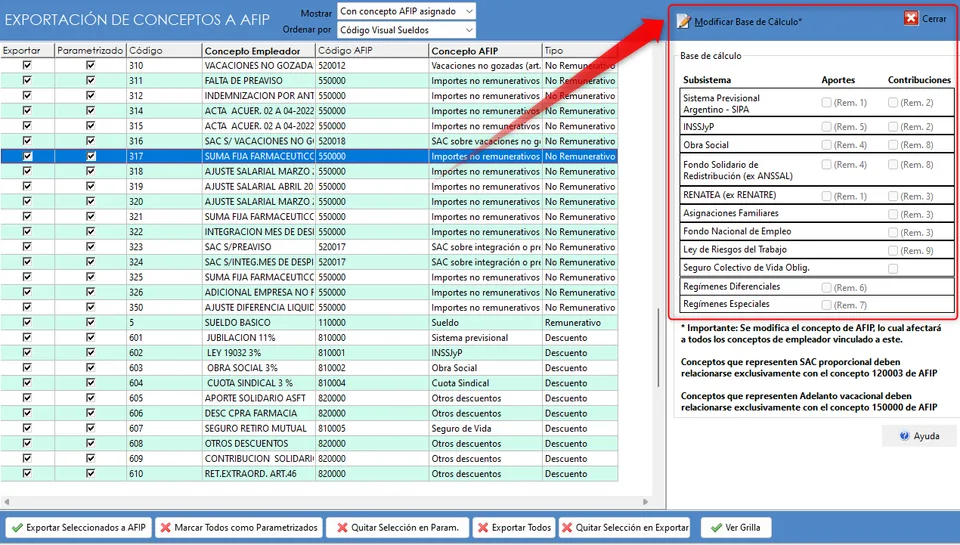Click red X icon on Quitar Selección en Param.
The height and width of the screenshot is (545, 960).
tap(342, 527)
